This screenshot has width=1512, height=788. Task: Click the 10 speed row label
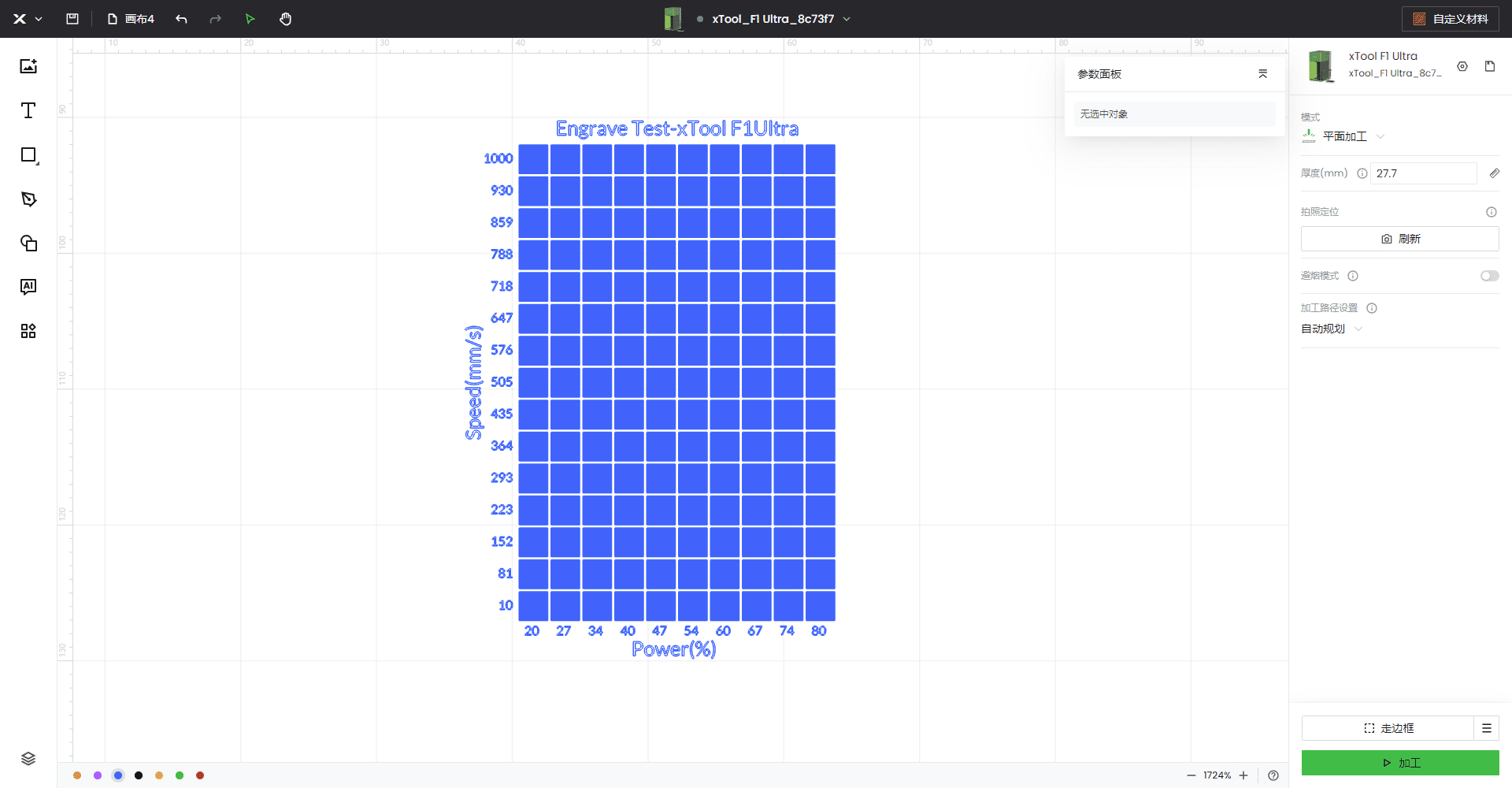click(x=506, y=605)
